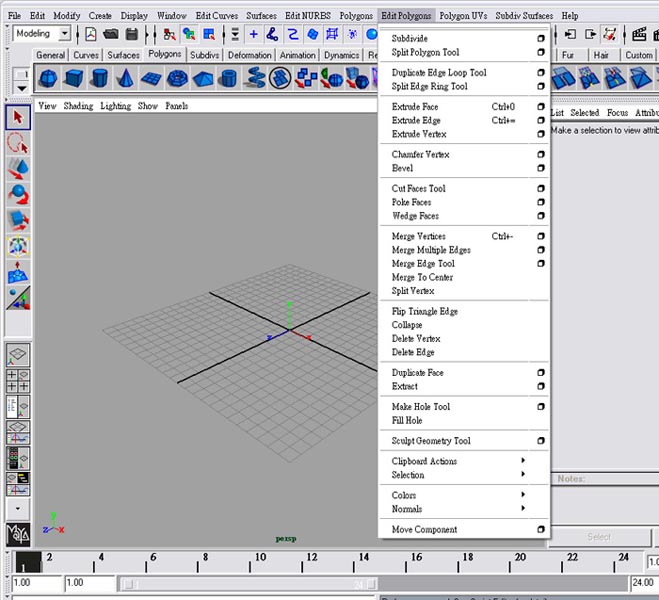Open Subdivide option box
Viewport: 659px width, 600px height.
pyautogui.click(x=541, y=38)
